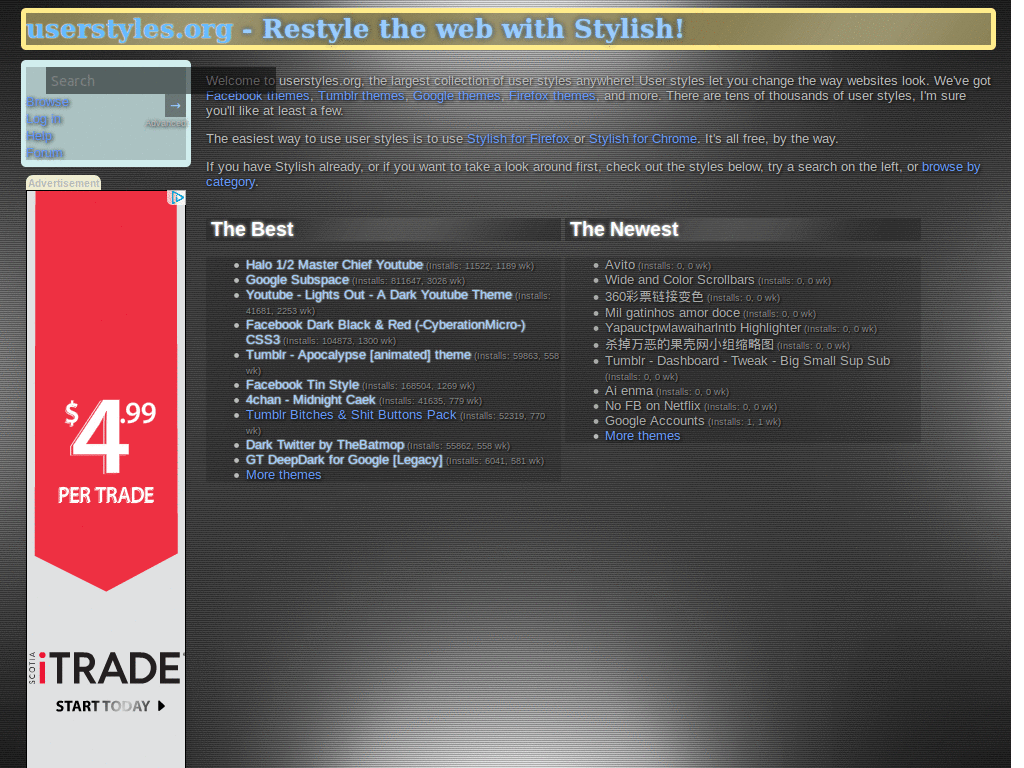Open Google themes link in welcome text
Image resolution: width=1024 pixels, height=768 pixels.
456,96
